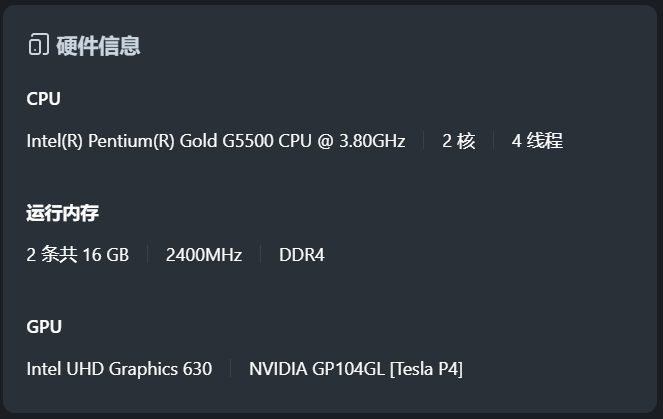Click the divider between 2400MHz and DDR4
The width and height of the screenshot is (663, 419).
261,255
